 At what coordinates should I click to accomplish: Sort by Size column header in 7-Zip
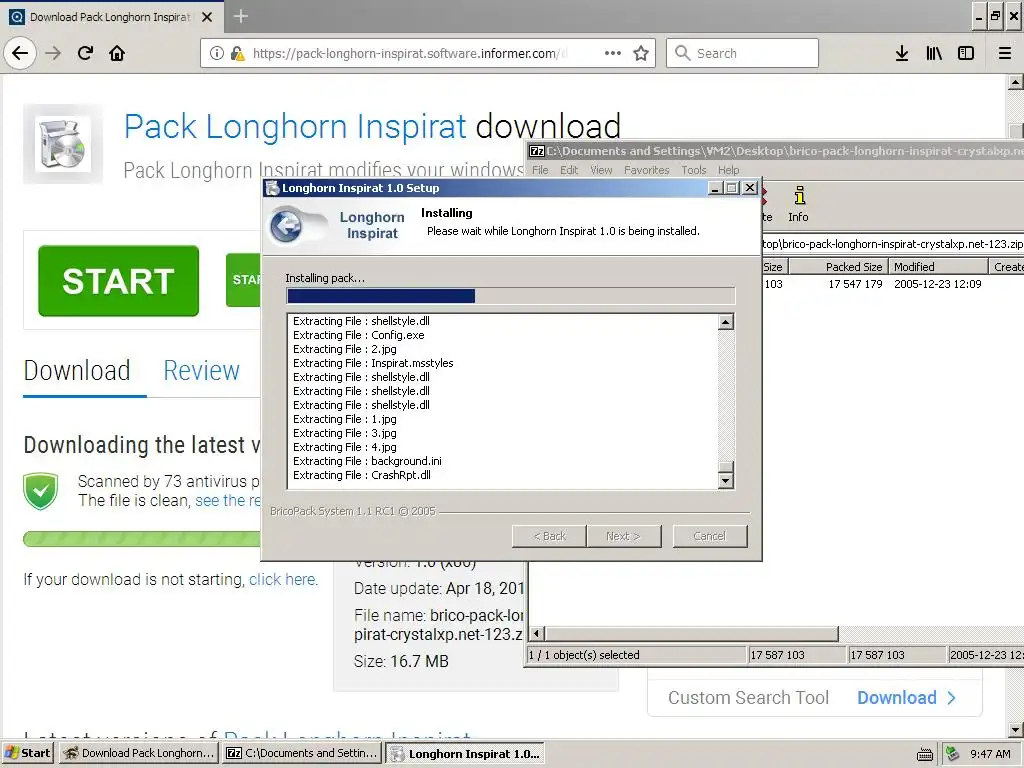pos(775,266)
